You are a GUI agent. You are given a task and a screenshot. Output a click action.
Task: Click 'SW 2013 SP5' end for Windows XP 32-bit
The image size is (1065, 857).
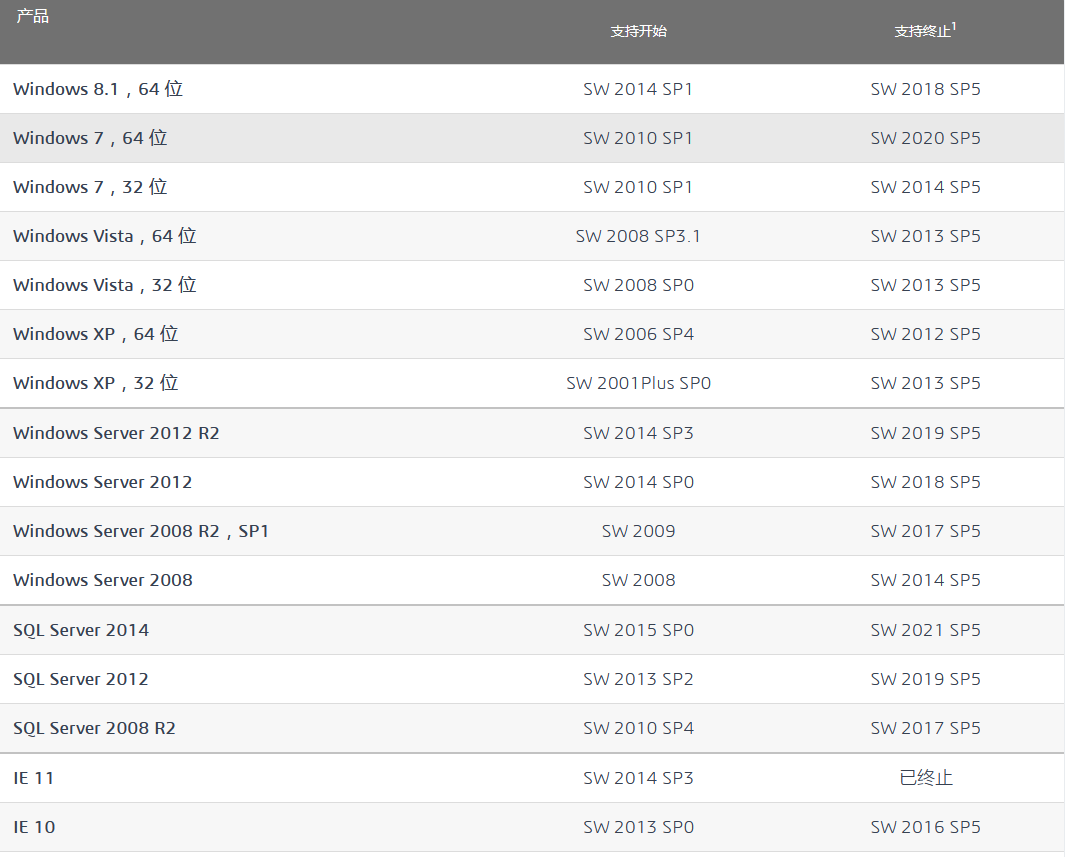coord(925,382)
